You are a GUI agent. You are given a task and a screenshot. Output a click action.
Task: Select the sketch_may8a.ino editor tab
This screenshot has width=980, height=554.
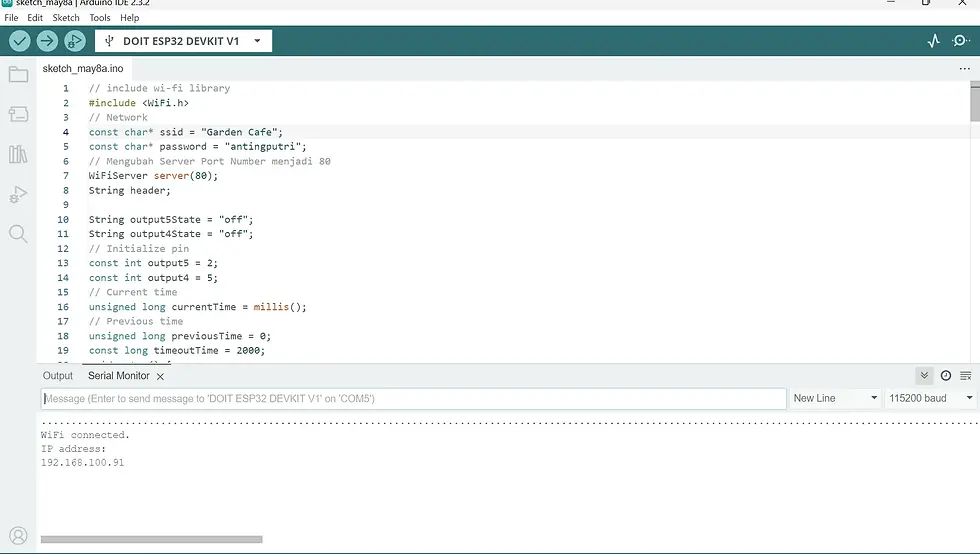(83, 69)
